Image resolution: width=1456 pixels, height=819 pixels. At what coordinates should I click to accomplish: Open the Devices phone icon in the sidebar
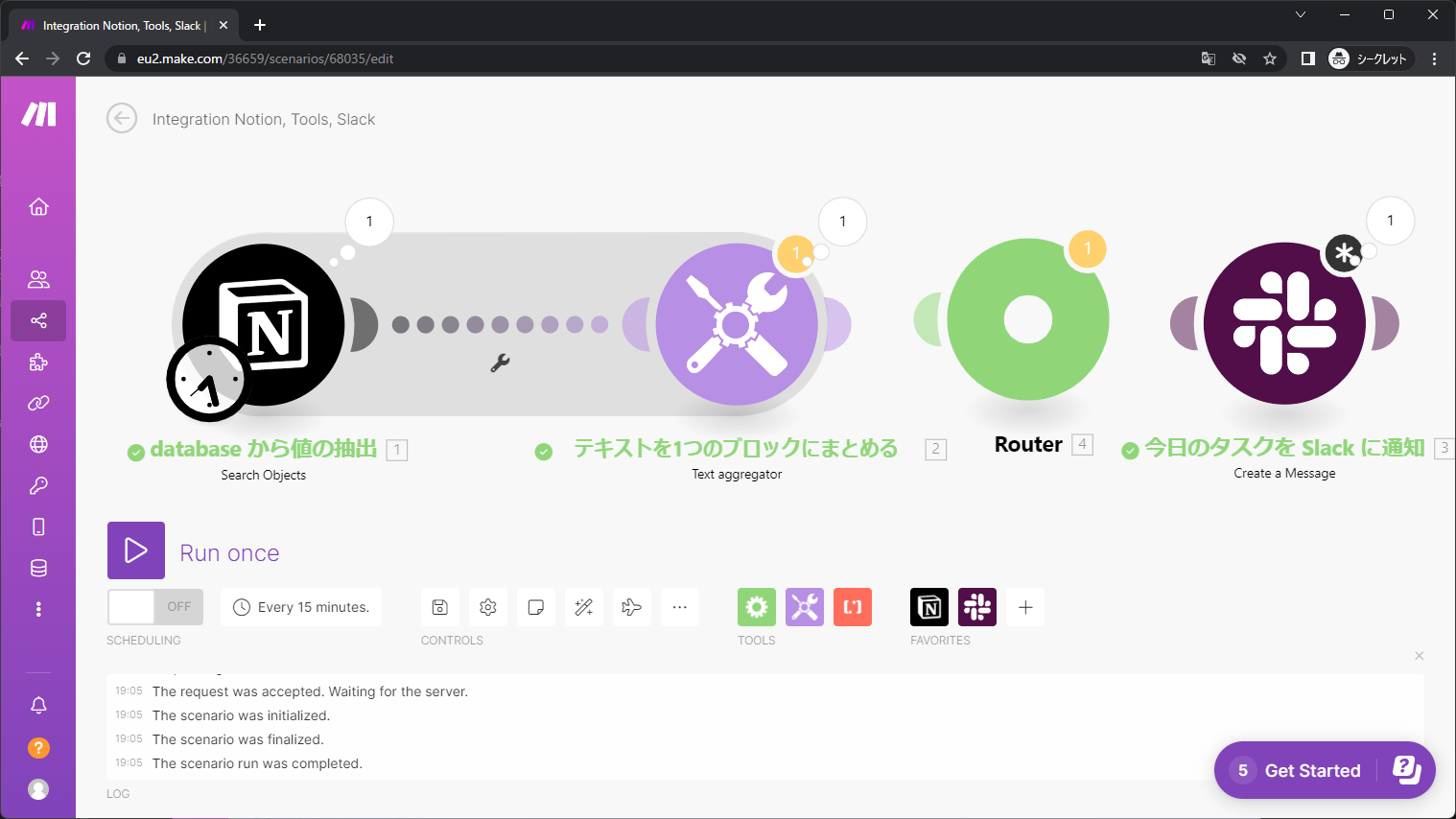38,526
